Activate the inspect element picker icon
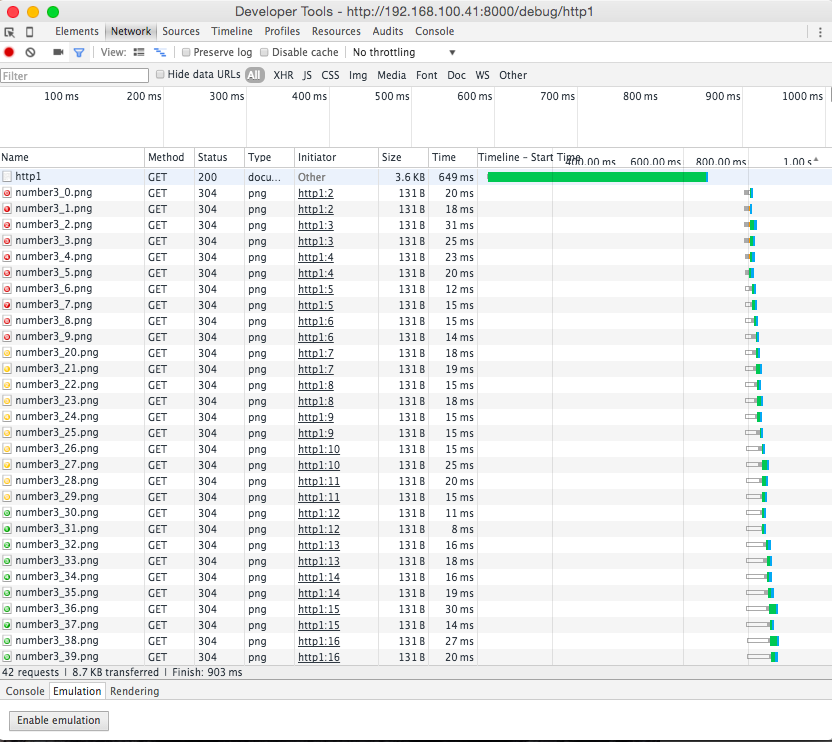This screenshot has height=742, width=832. point(10,32)
